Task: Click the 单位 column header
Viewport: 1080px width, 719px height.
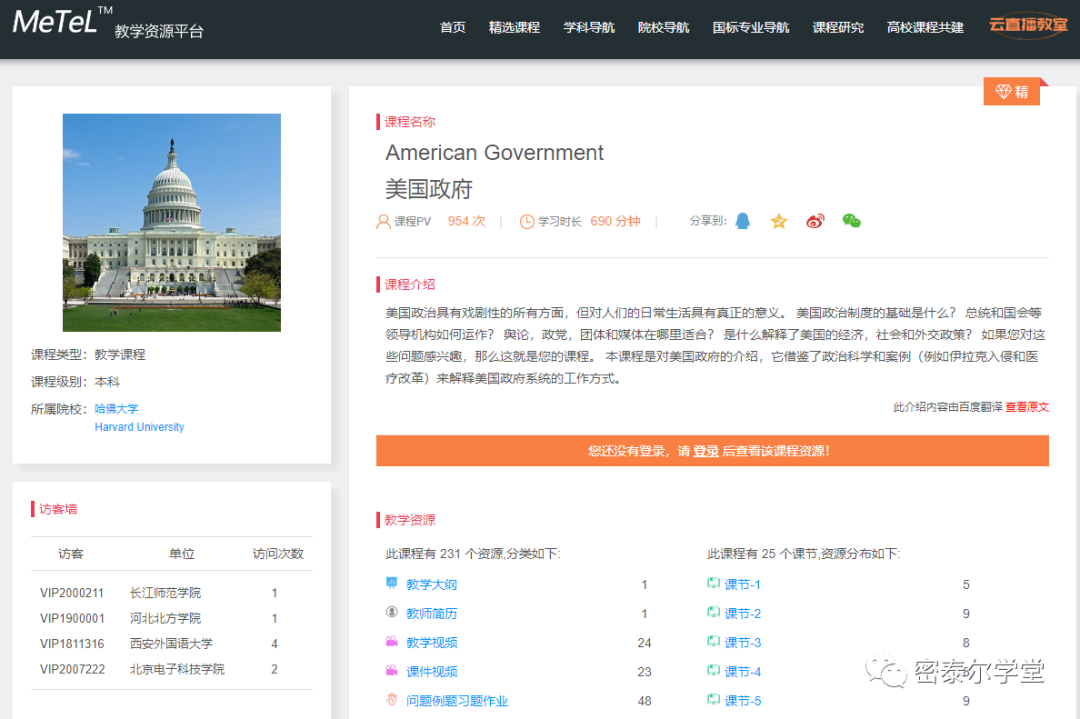Action: click(x=182, y=554)
